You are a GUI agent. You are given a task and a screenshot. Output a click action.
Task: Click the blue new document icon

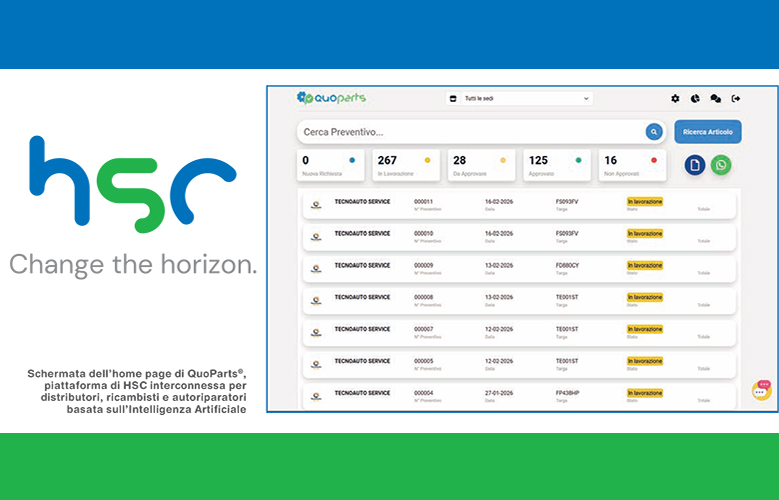(x=695, y=165)
